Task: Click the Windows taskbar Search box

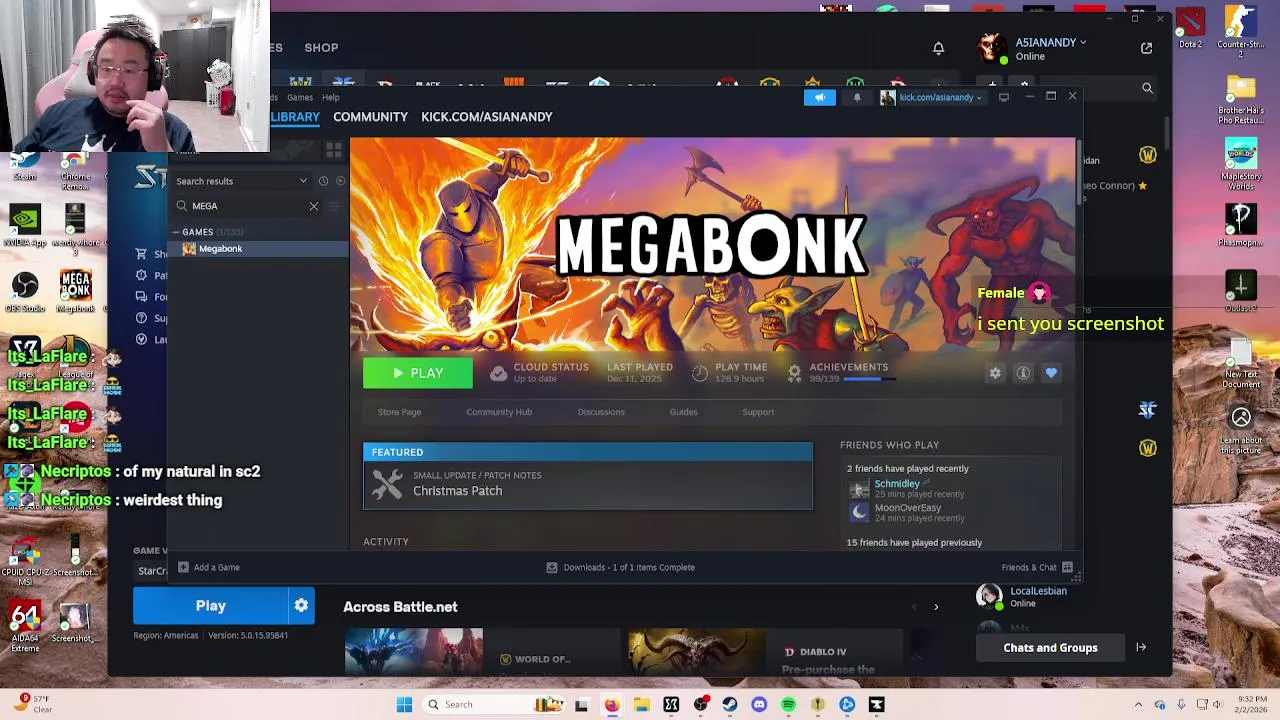Action: pos(492,705)
